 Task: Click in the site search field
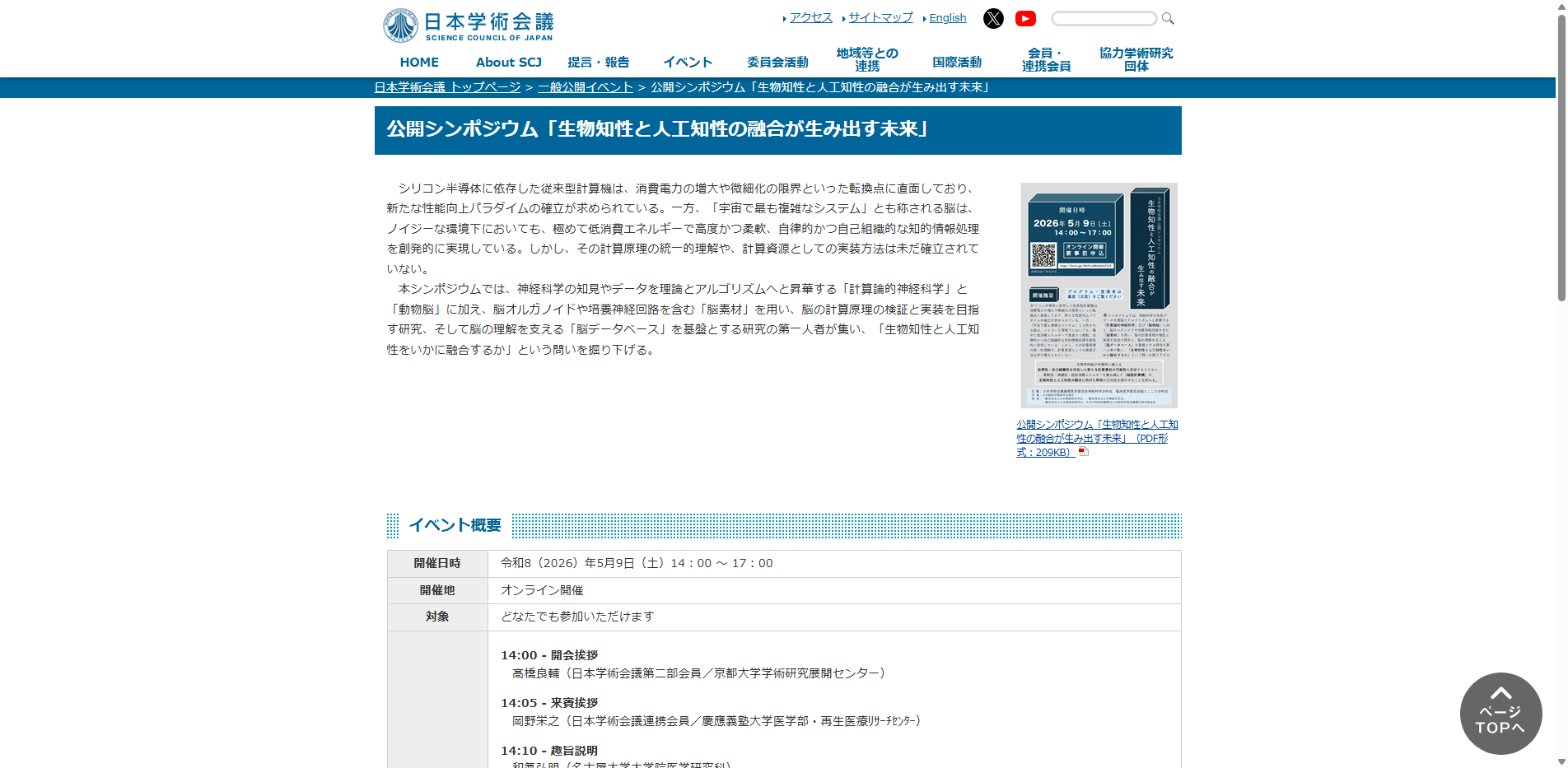(x=1104, y=18)
